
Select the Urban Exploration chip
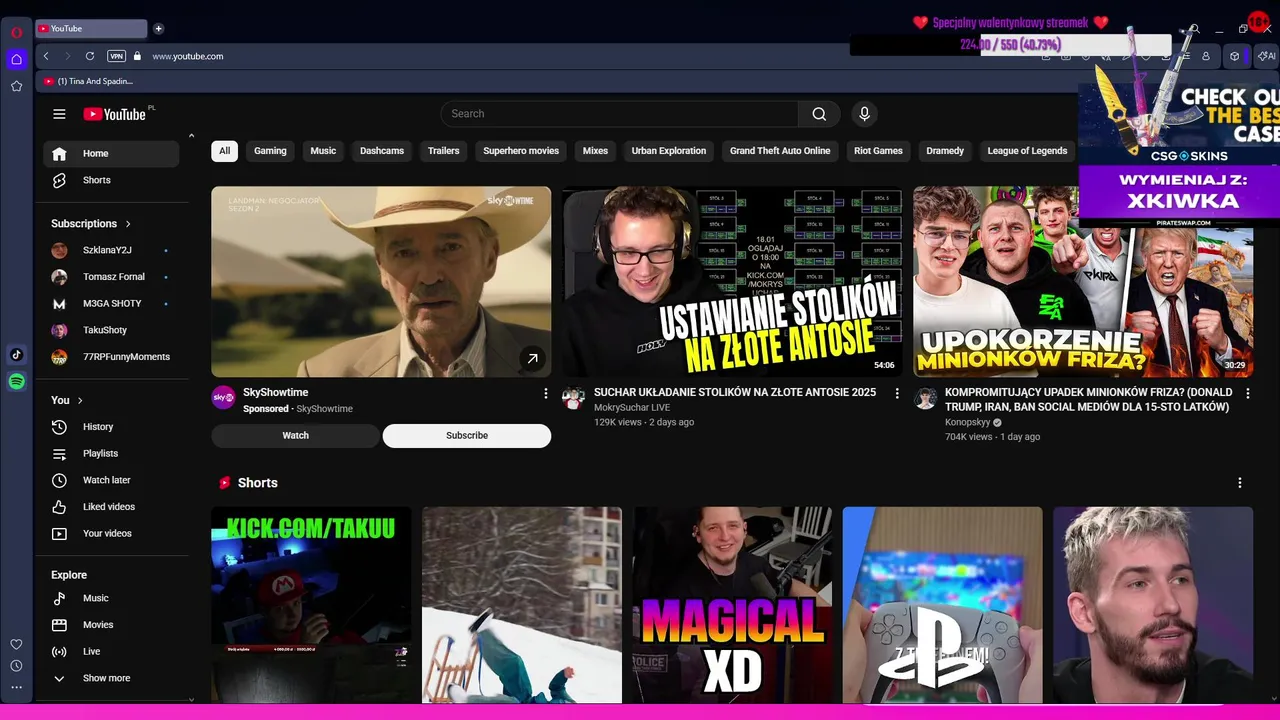(x=669, y=151)
